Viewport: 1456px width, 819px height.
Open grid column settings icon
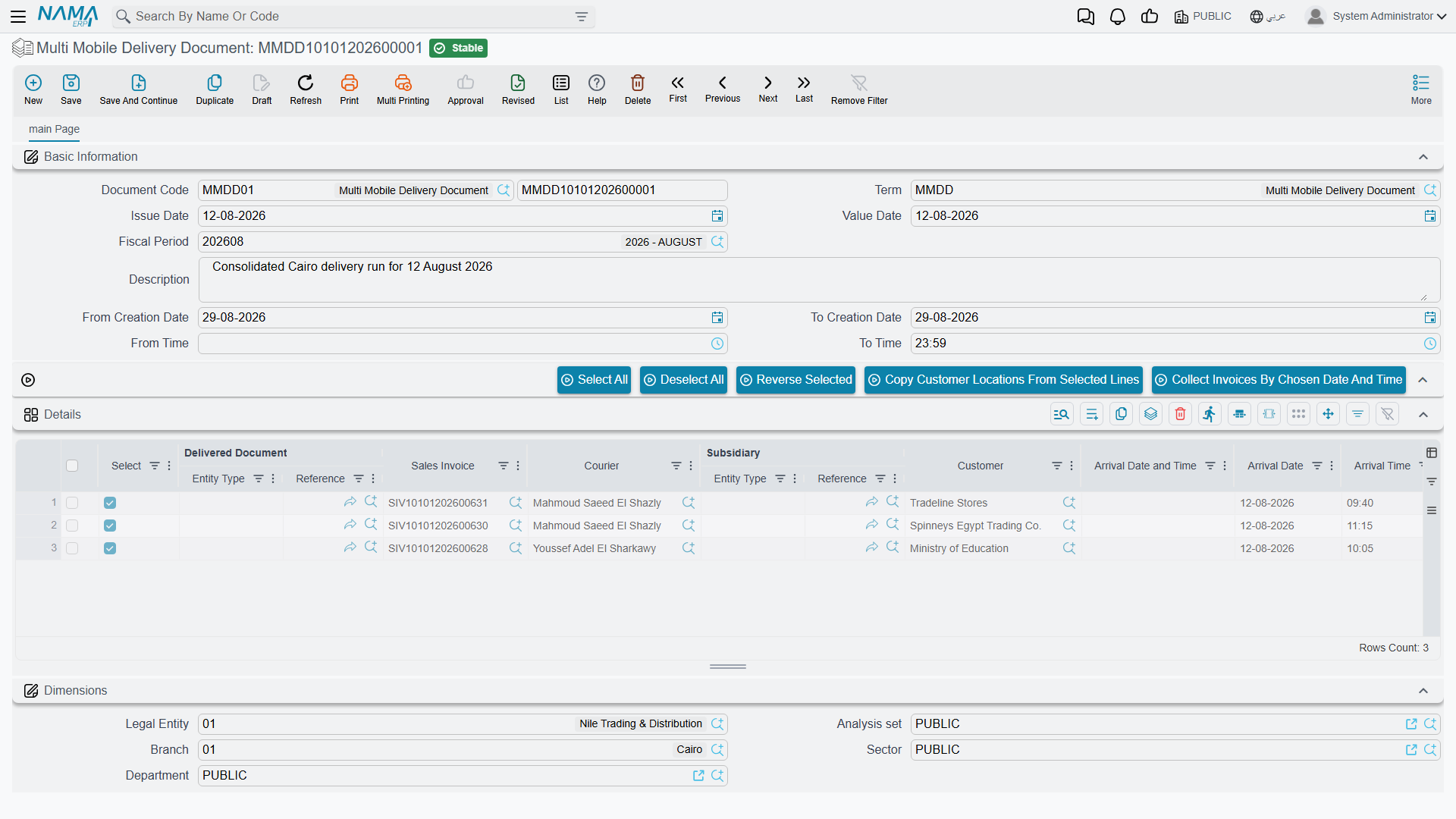point(1432,453)
